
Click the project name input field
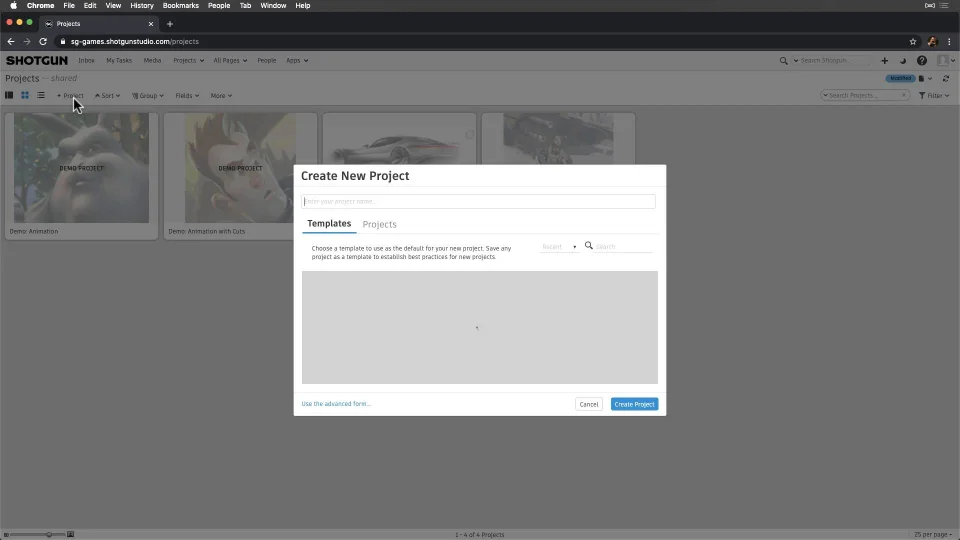pyautogui.click(x=478, y=201)
